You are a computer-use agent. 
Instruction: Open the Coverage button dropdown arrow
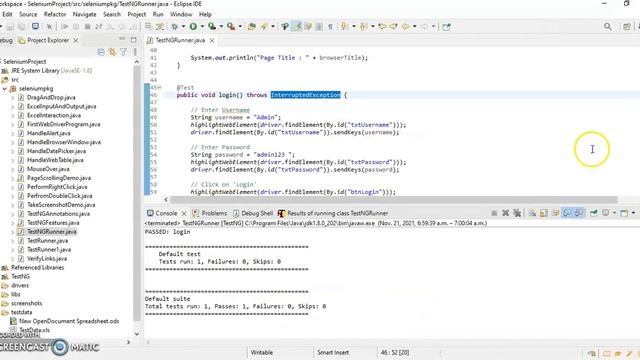tap(221, 27)
